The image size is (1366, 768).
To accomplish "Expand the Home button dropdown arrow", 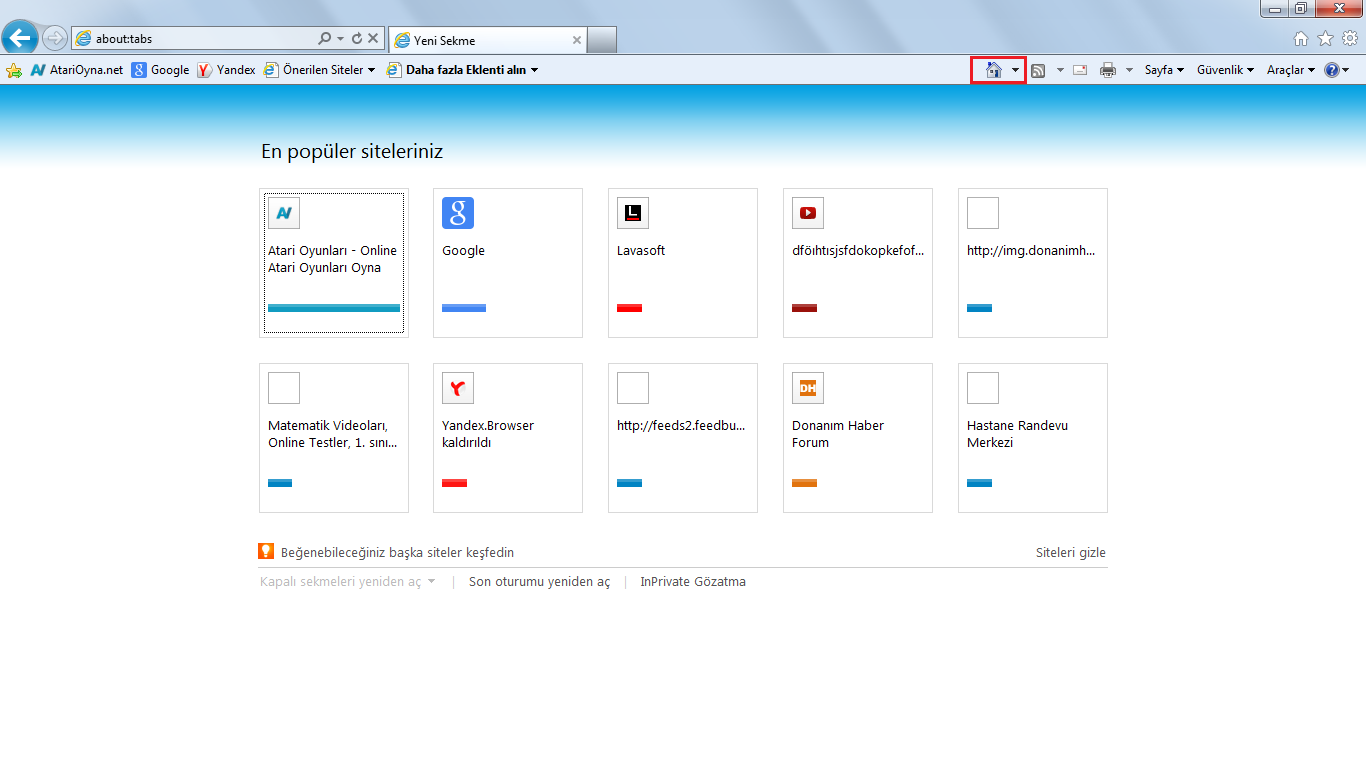I will (1015, 70).
